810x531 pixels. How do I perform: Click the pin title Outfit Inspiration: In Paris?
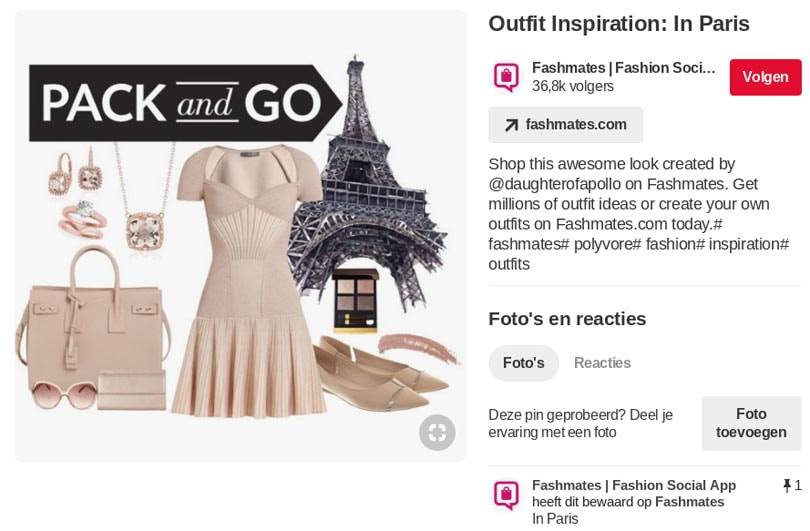619,24
